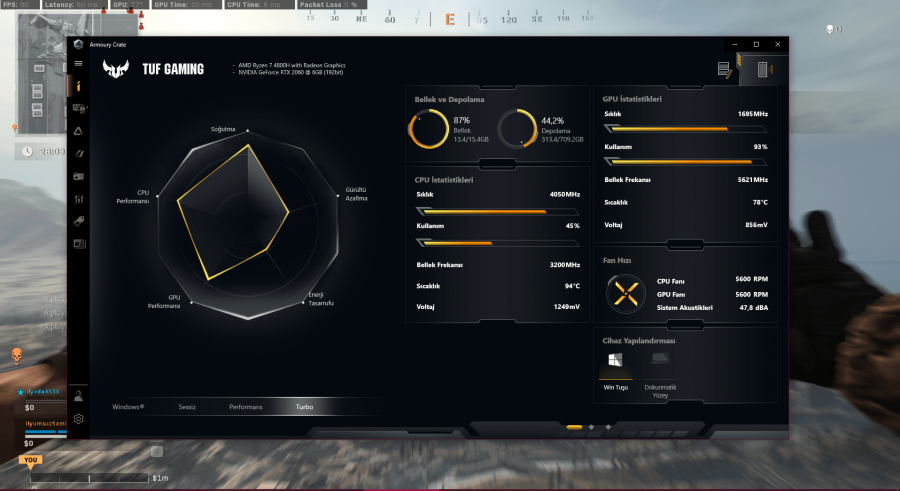The height and width of the screenshot is (491, 900).
Task: Click the CPU Fanı 5600 RPM reading
Action: (x=751, y=279)
